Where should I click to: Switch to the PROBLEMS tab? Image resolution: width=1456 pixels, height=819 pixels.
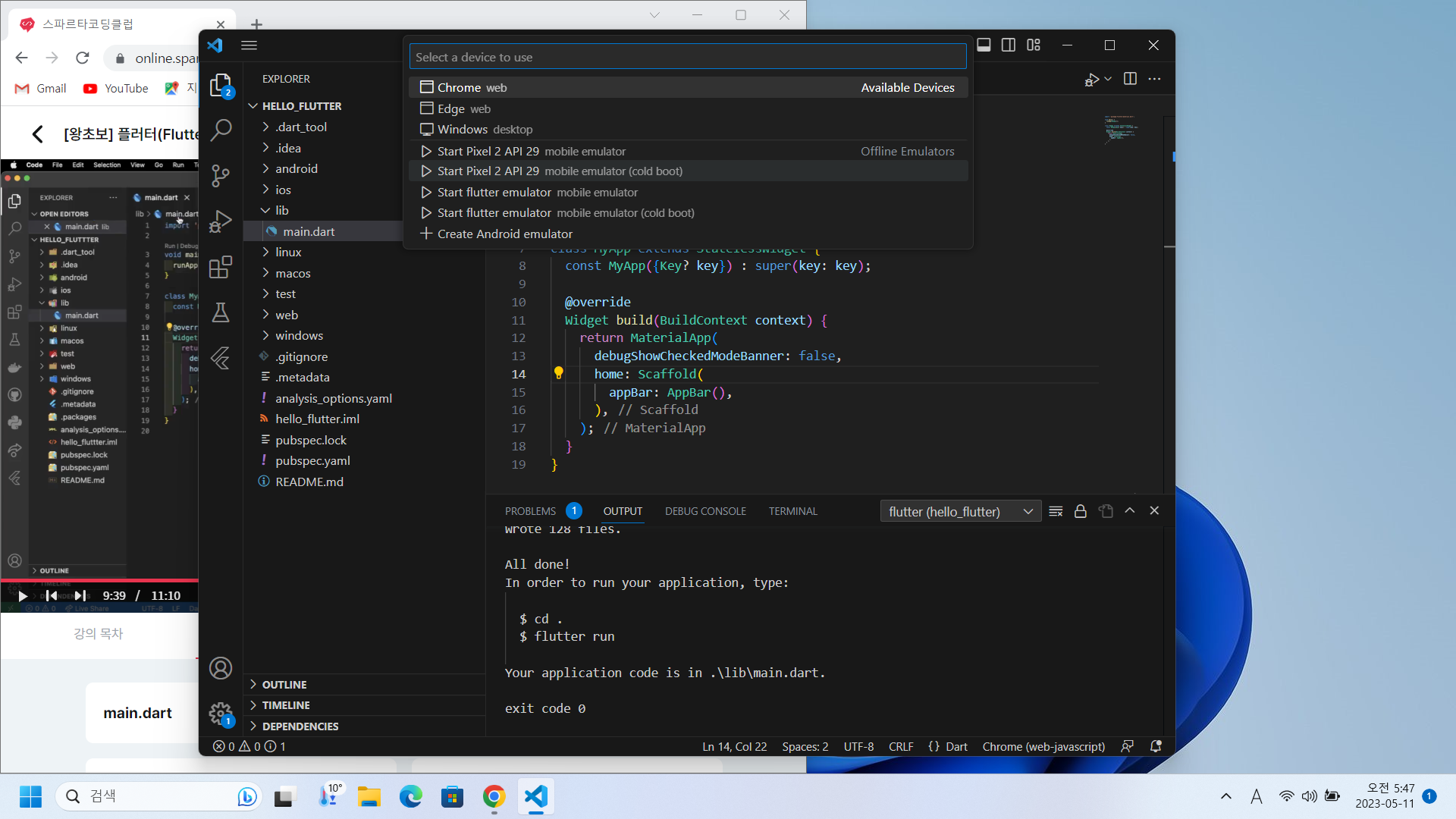click(x=530, y=512)
